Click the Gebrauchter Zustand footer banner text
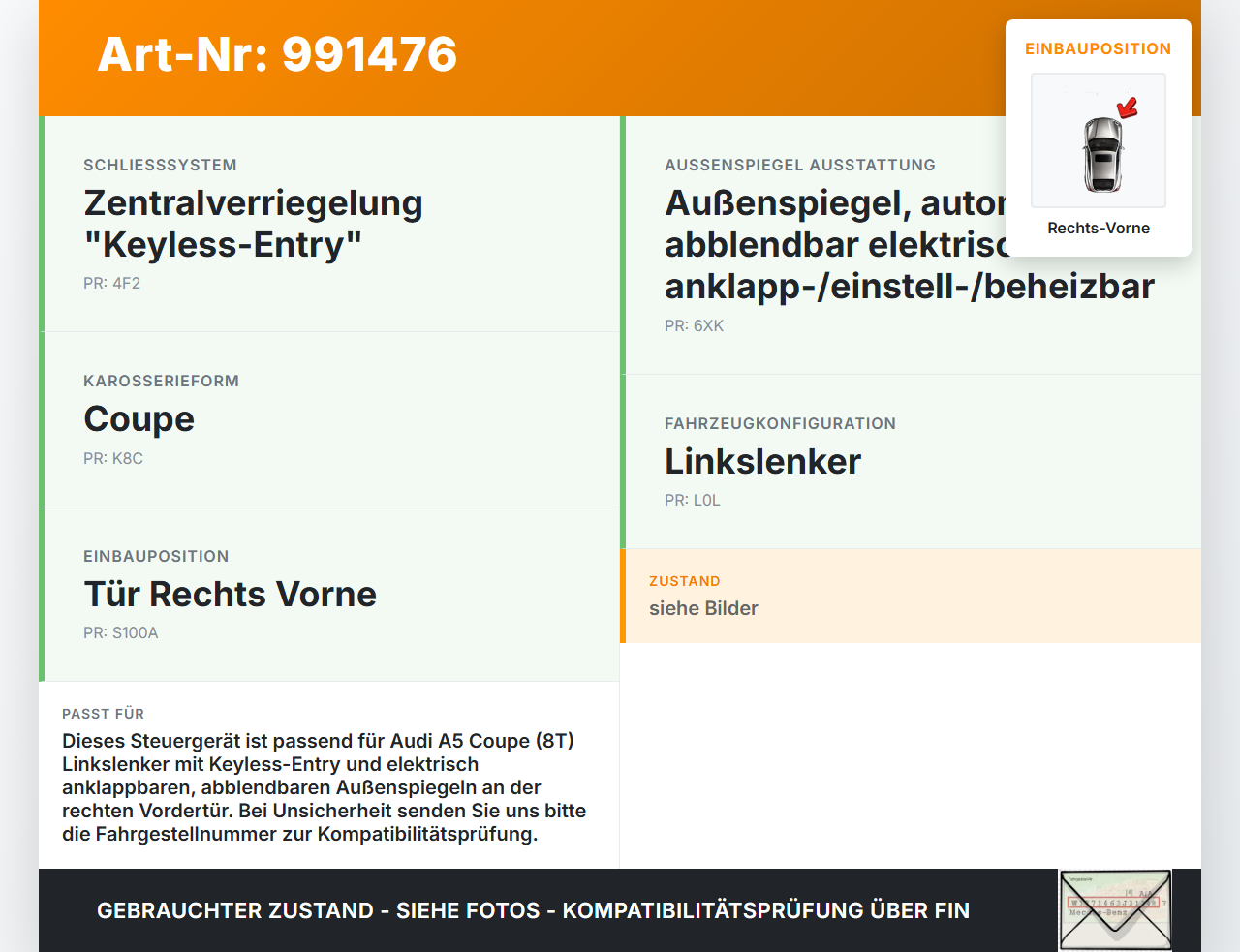 point(533,910)
